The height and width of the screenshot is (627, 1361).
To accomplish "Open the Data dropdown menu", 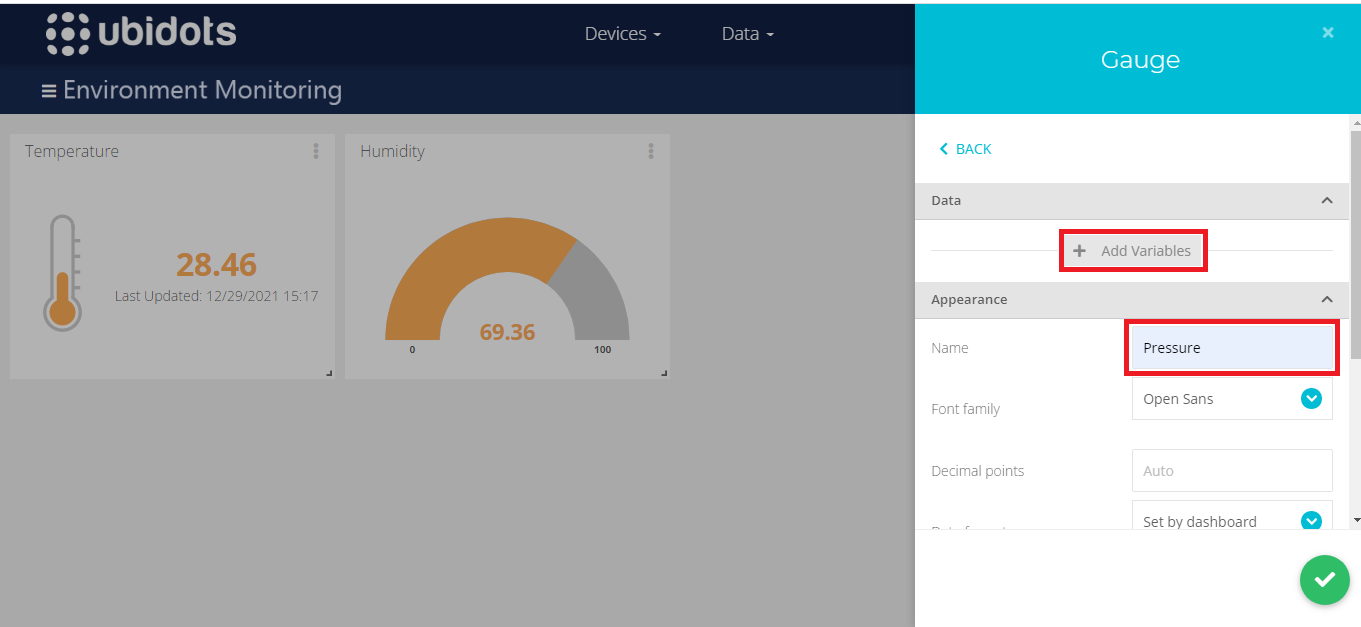I will click(747, 34).
